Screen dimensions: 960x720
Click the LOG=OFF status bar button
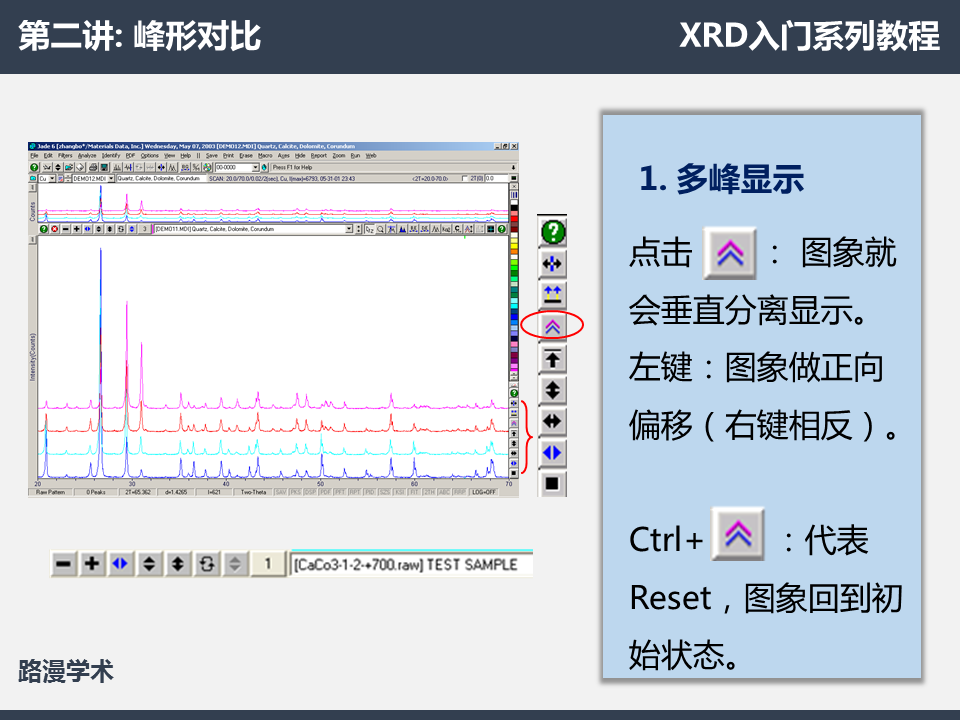click(484, 492)
